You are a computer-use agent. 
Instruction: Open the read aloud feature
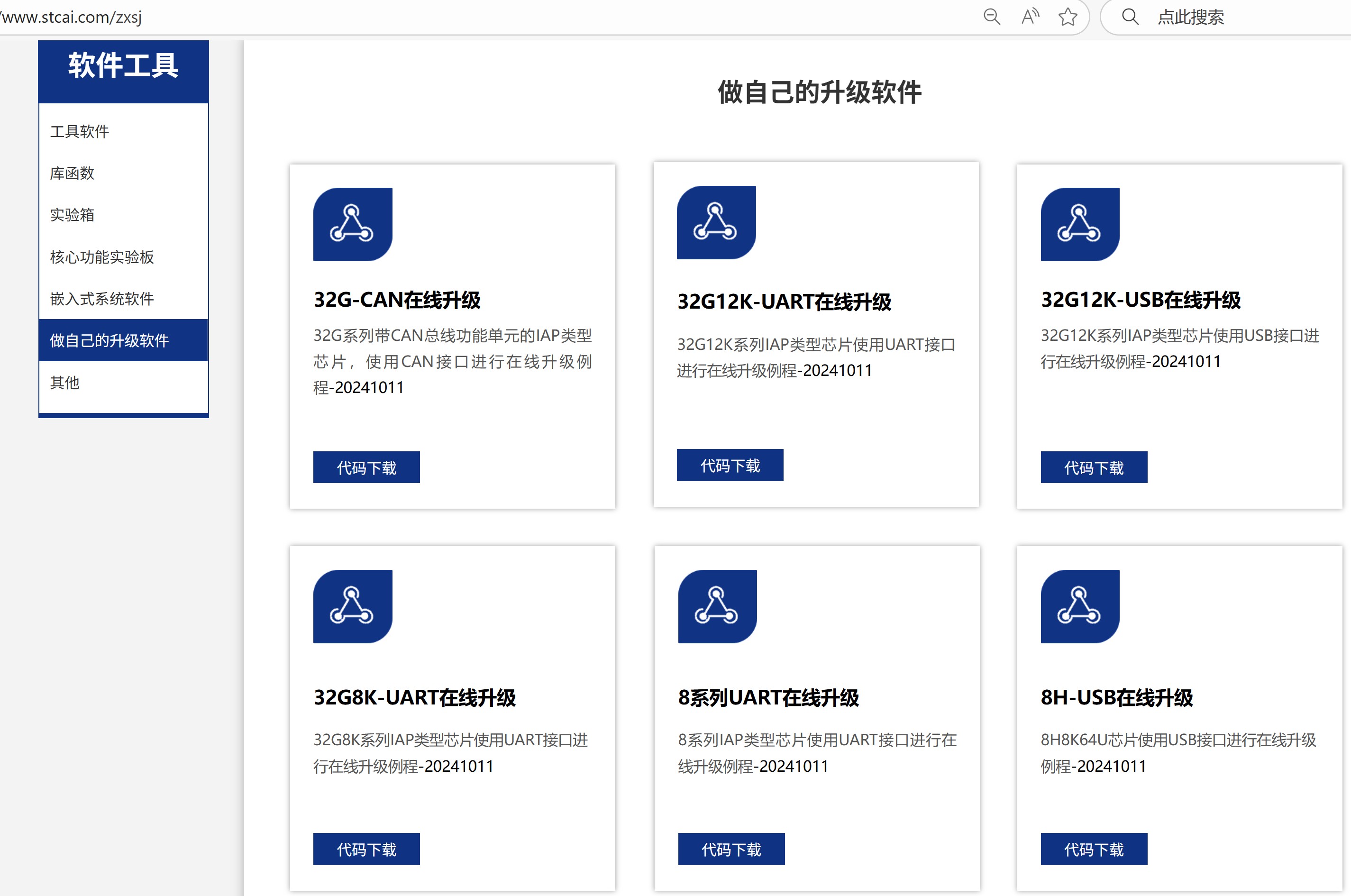tap(1030, 17)
